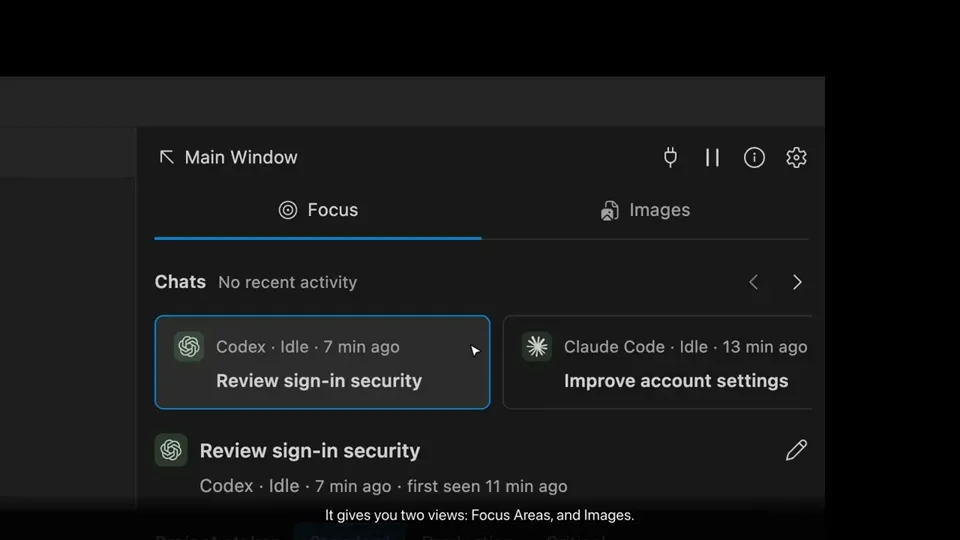Switch to the Images tab
Viewport: 960px width, 540px height.
pos(645,210)
